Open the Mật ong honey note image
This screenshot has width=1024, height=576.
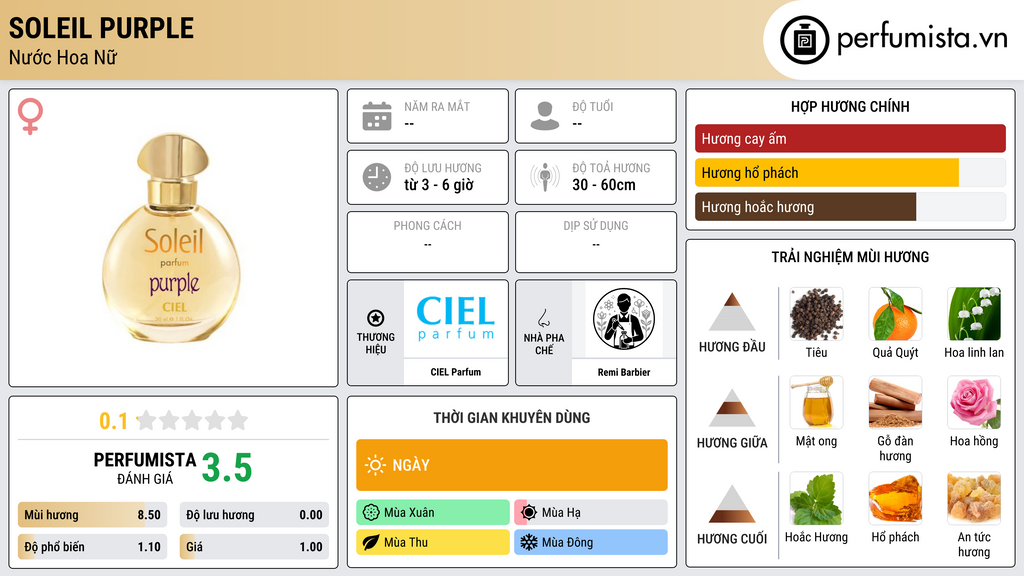tap(816, 402)
